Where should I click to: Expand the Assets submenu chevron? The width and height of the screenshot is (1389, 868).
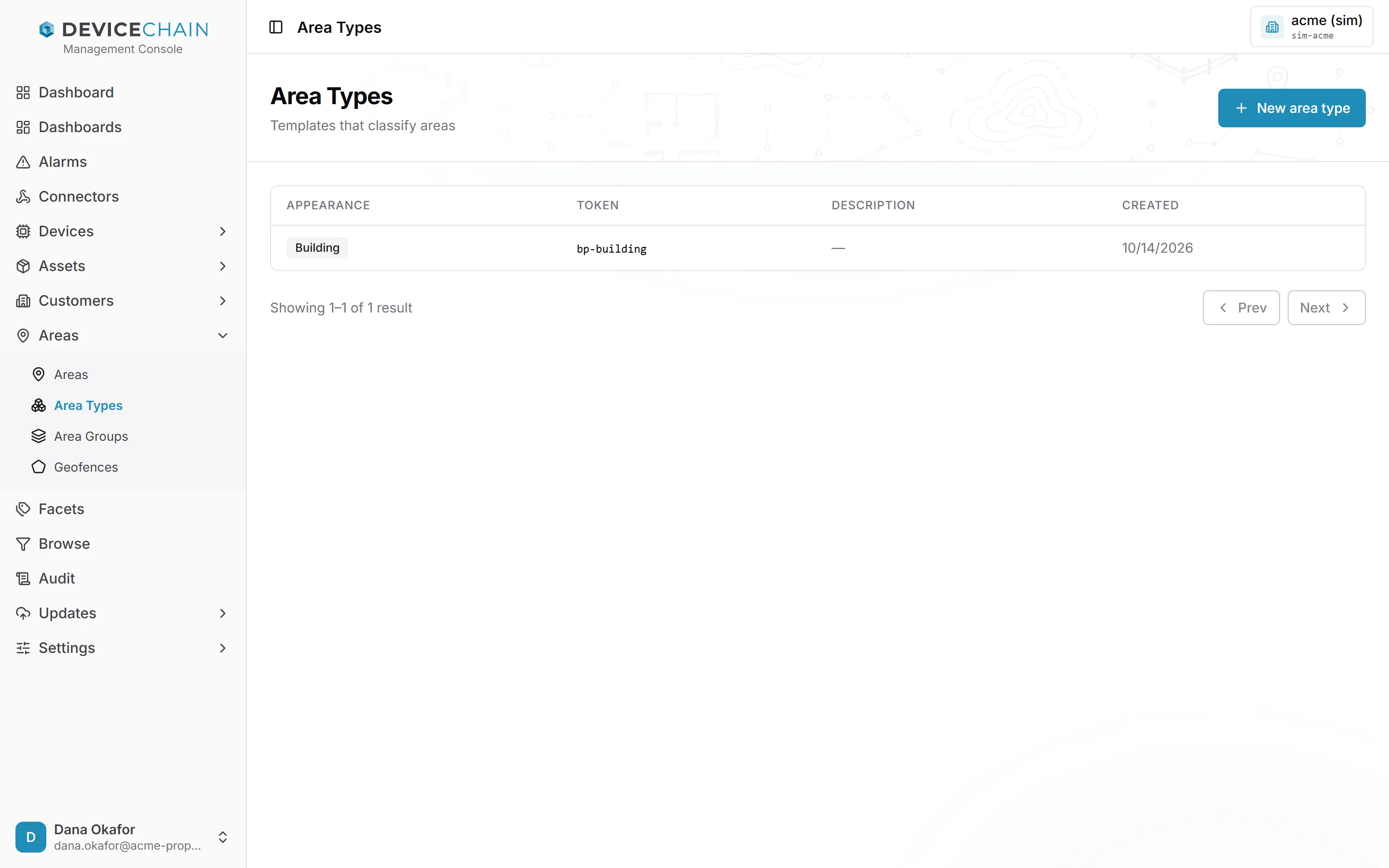tap(223, 266)
